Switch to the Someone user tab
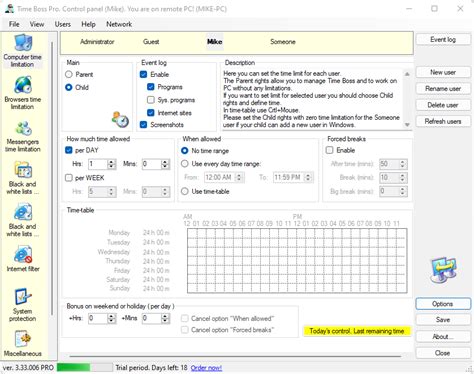This screenshot has width=474, height=374. coord(283,42)
